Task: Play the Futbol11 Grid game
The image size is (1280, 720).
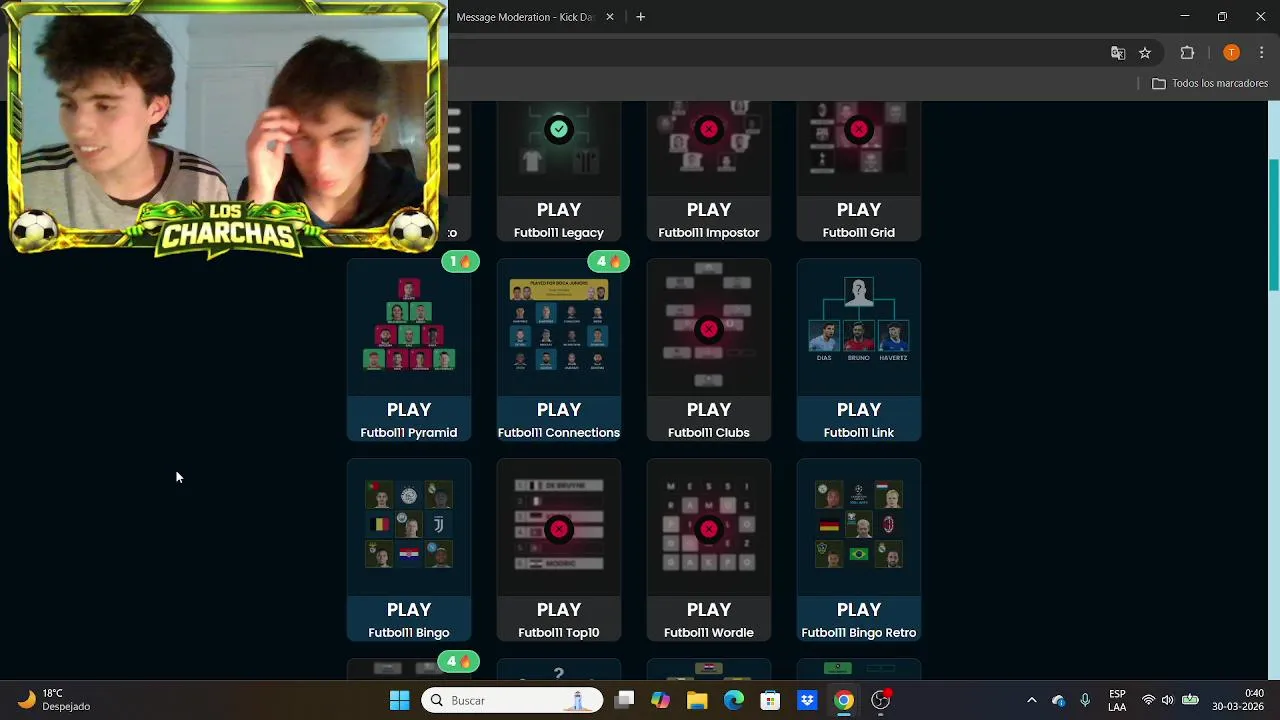Action: coord(859,171)
